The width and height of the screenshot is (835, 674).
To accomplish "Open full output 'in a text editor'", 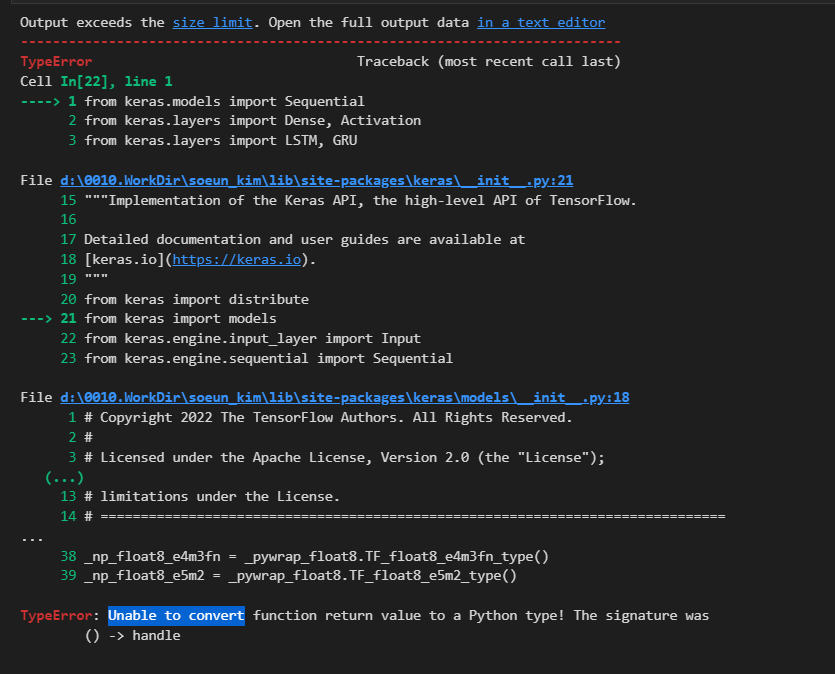I will click(541, 22).
